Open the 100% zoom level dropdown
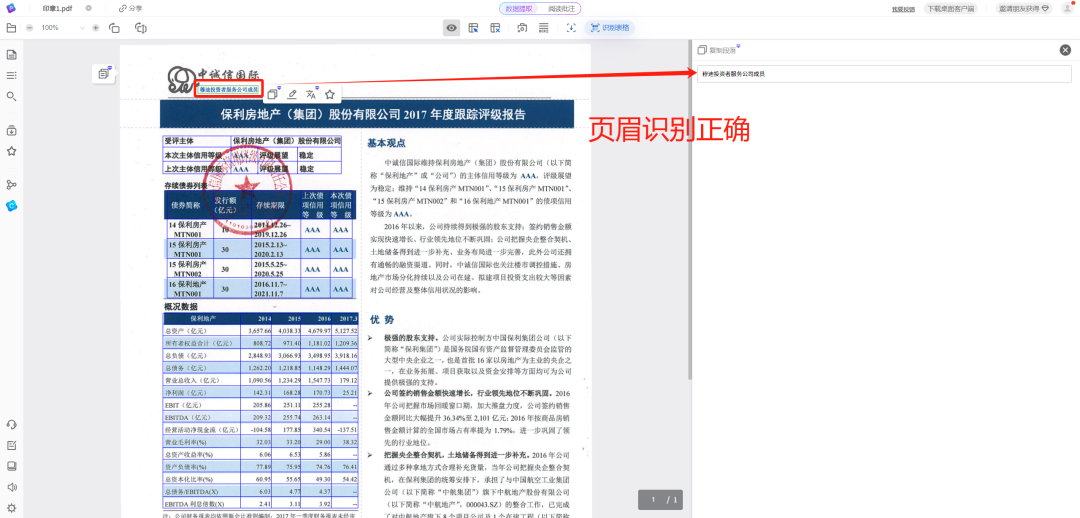 point(63,28)
